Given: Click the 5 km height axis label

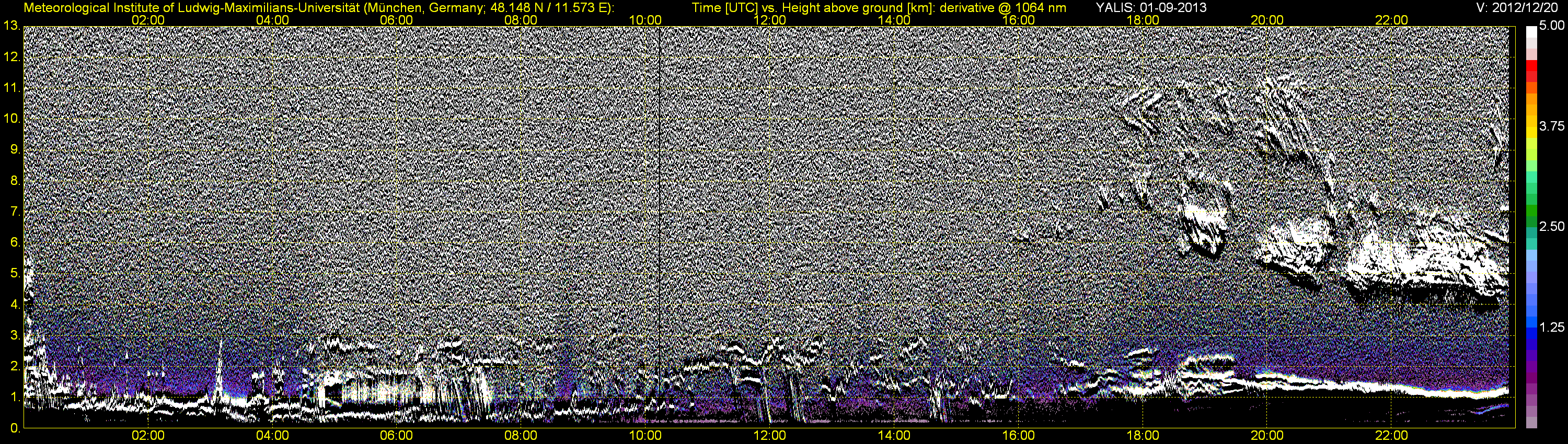Looking at the screenshot, I should click(x=15, y=274).
